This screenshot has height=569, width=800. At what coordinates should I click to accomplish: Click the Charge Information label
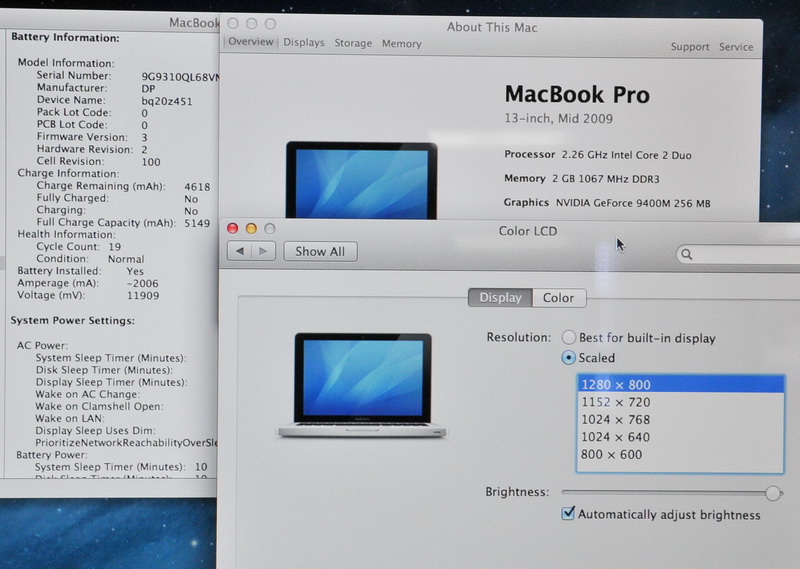pyautogui.click(x=68, y=173)
